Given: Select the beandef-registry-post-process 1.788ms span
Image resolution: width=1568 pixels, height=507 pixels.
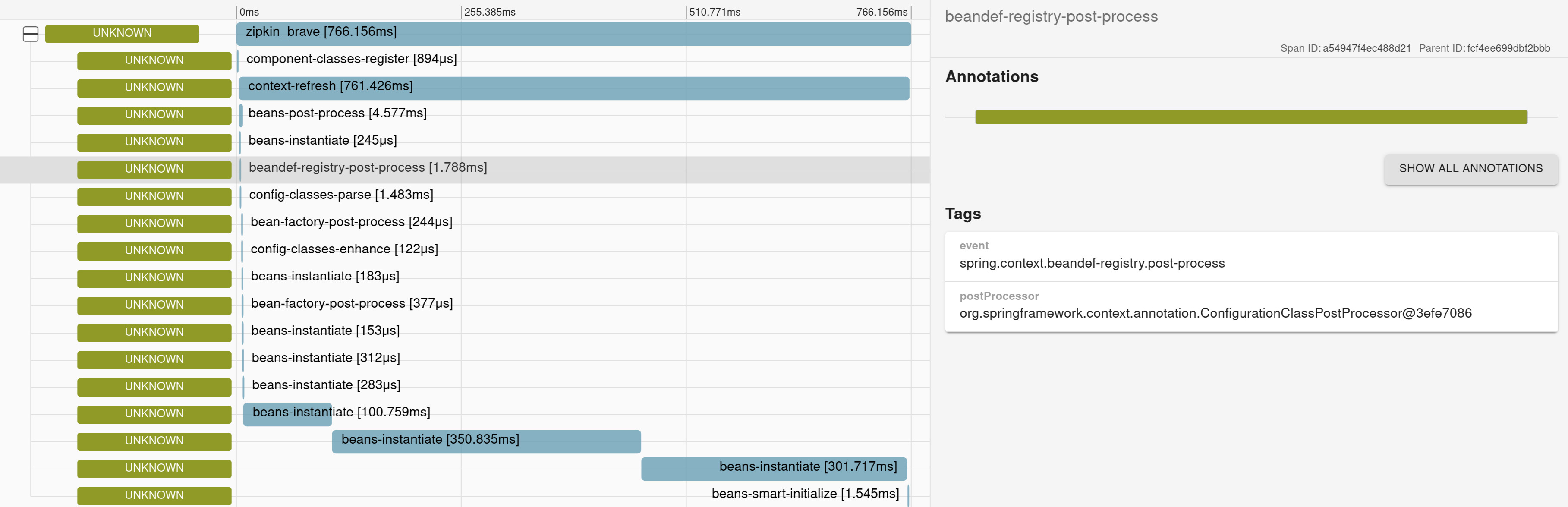Looking at the screenshot, I should 368,168.
